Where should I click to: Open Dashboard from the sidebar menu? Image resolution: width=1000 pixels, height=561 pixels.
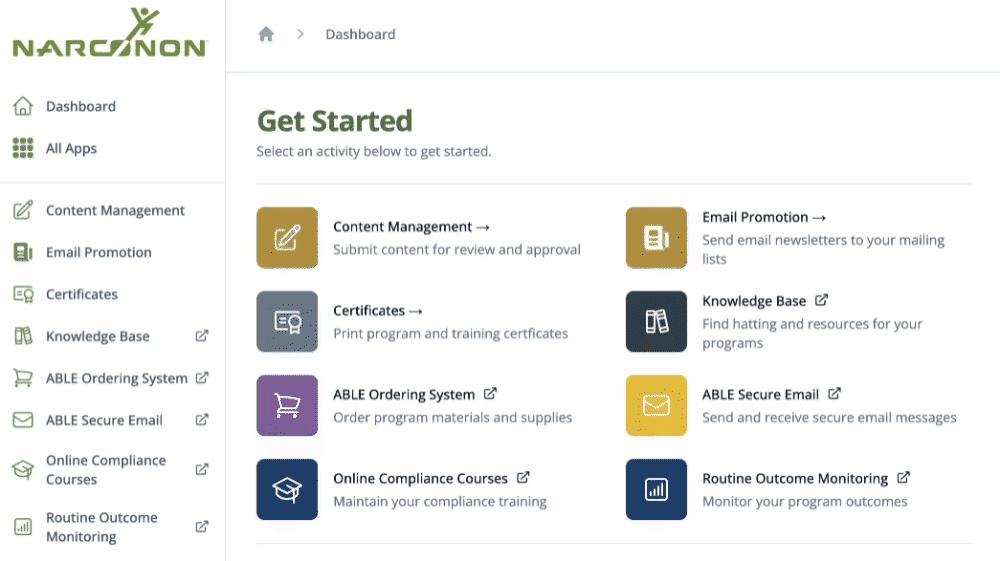coord(81,106)
